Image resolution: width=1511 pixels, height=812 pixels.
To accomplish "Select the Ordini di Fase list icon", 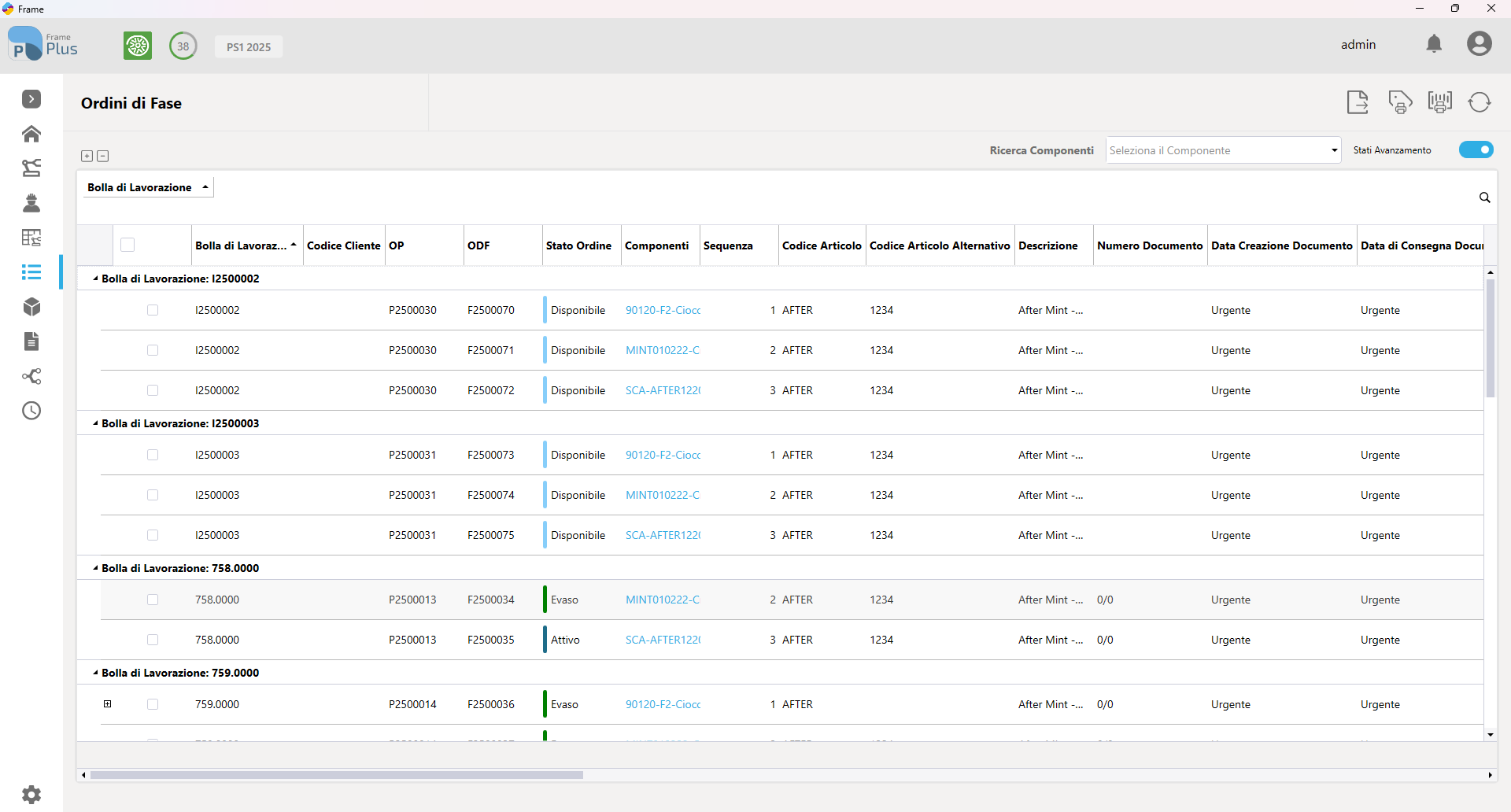I will click(31, 272).
